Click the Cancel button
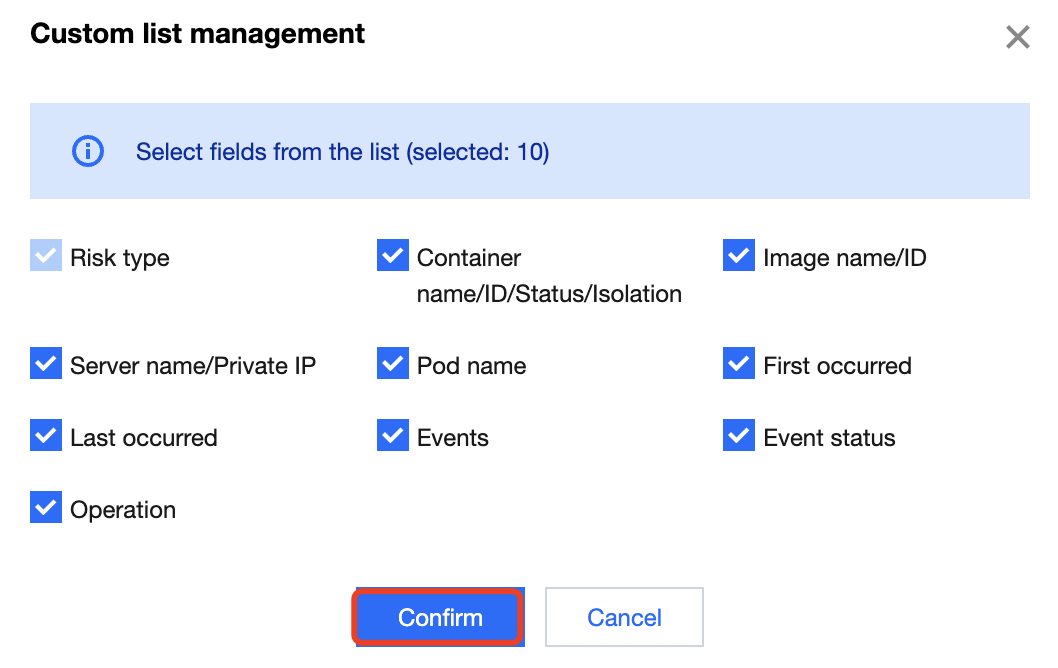Screen dimensions: 1058x668 click(x=624, y=617)
